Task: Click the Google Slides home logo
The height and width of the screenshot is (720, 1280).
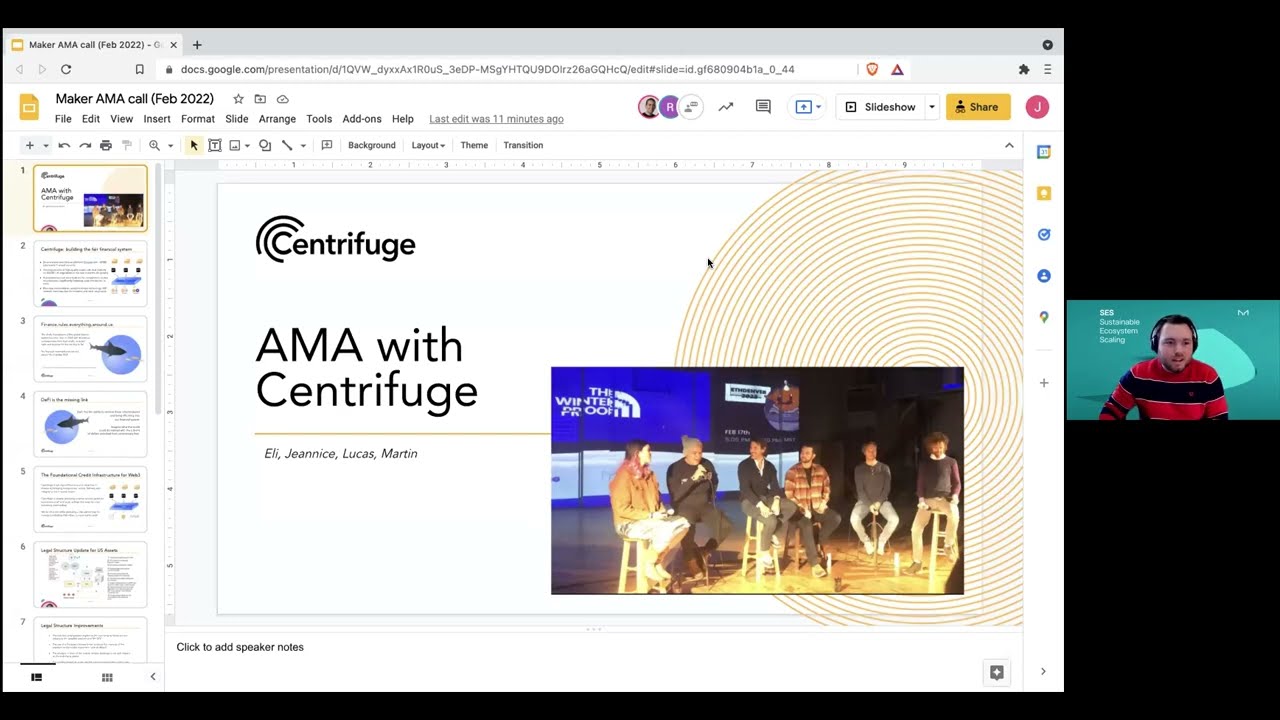Action: (x=29, y=107)
